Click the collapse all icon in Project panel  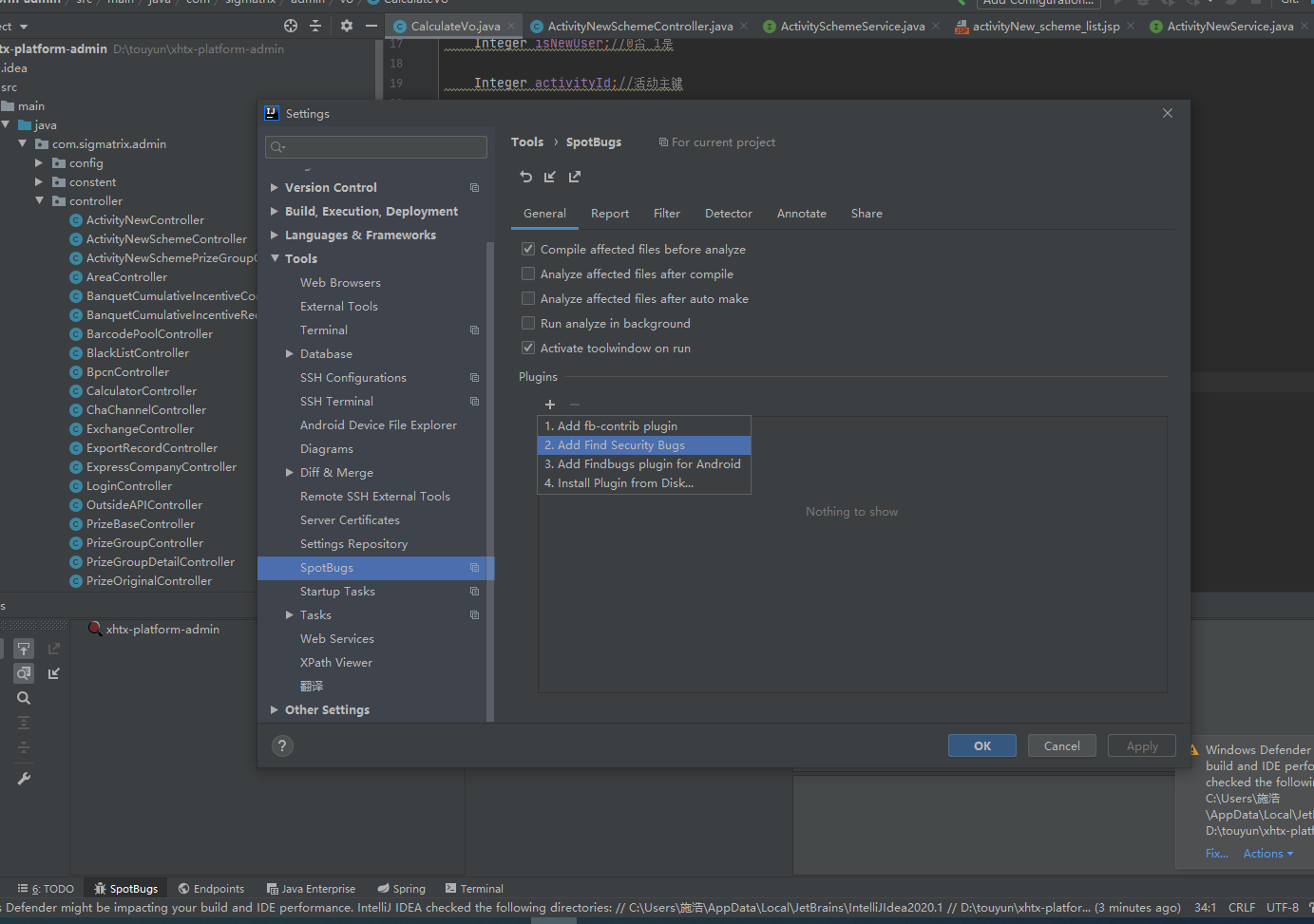click(x=315, y=26)
